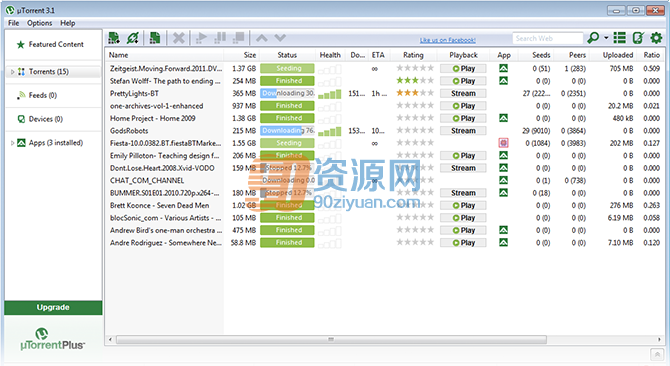Click in the Search Web field
Viewport: 670px width, 366px height.
(547, 38)
